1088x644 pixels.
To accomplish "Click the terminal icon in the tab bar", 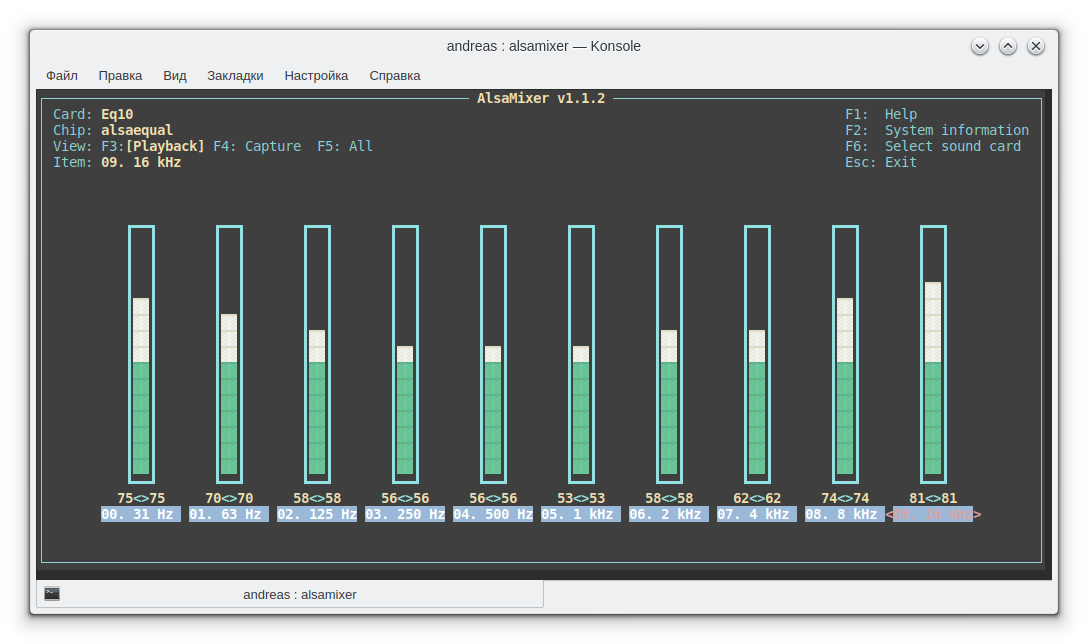I will coord(52,594).
